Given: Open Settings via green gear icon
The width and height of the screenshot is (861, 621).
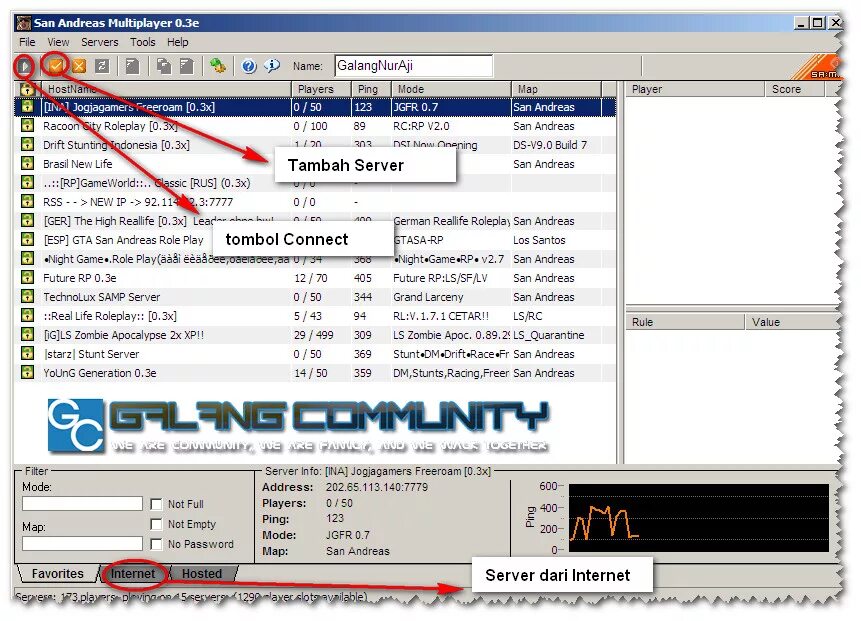Looking at the screenshot, I should (218, 66).
